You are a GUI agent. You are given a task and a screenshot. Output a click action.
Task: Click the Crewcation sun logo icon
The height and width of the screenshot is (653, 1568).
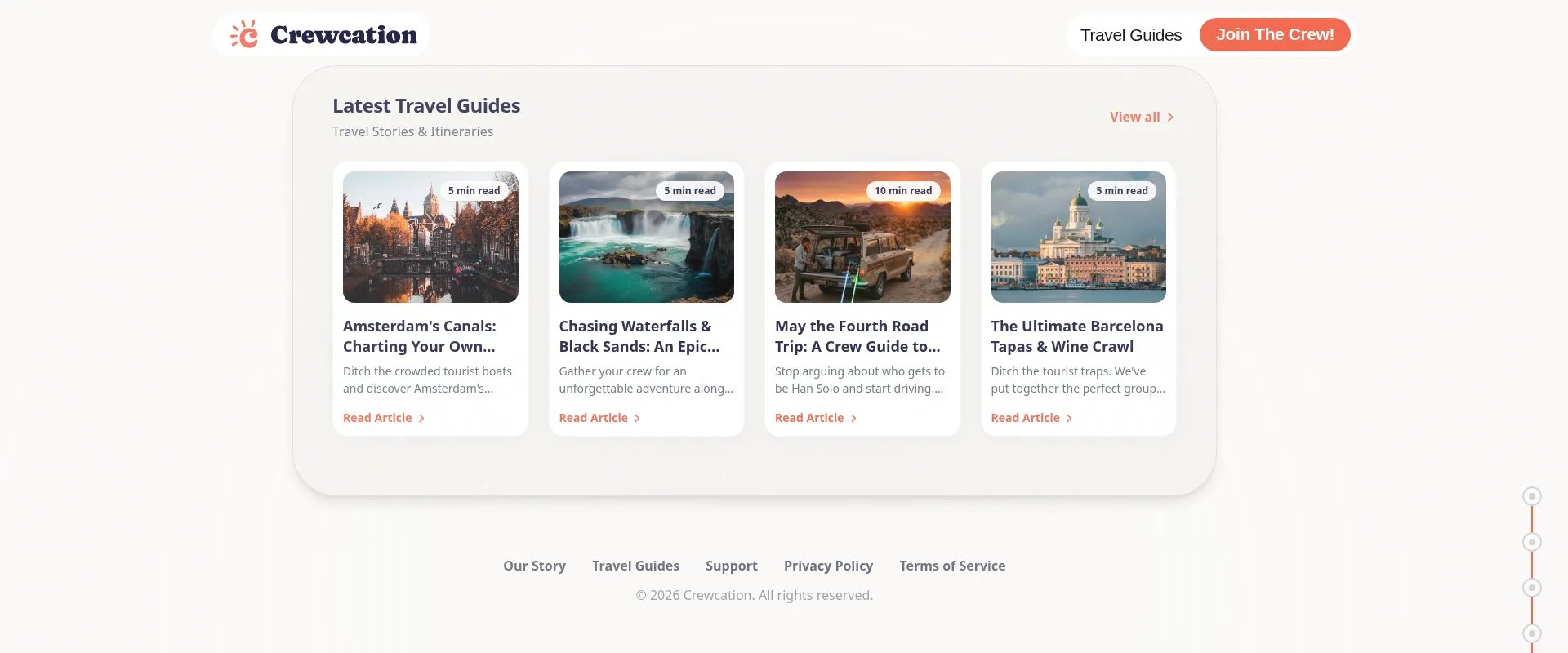click(x=244, y=34)
